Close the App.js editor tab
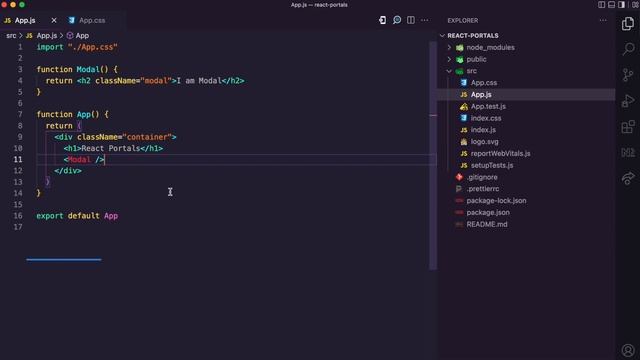This screenshot has height=360, width=640. tap(54, 20)
